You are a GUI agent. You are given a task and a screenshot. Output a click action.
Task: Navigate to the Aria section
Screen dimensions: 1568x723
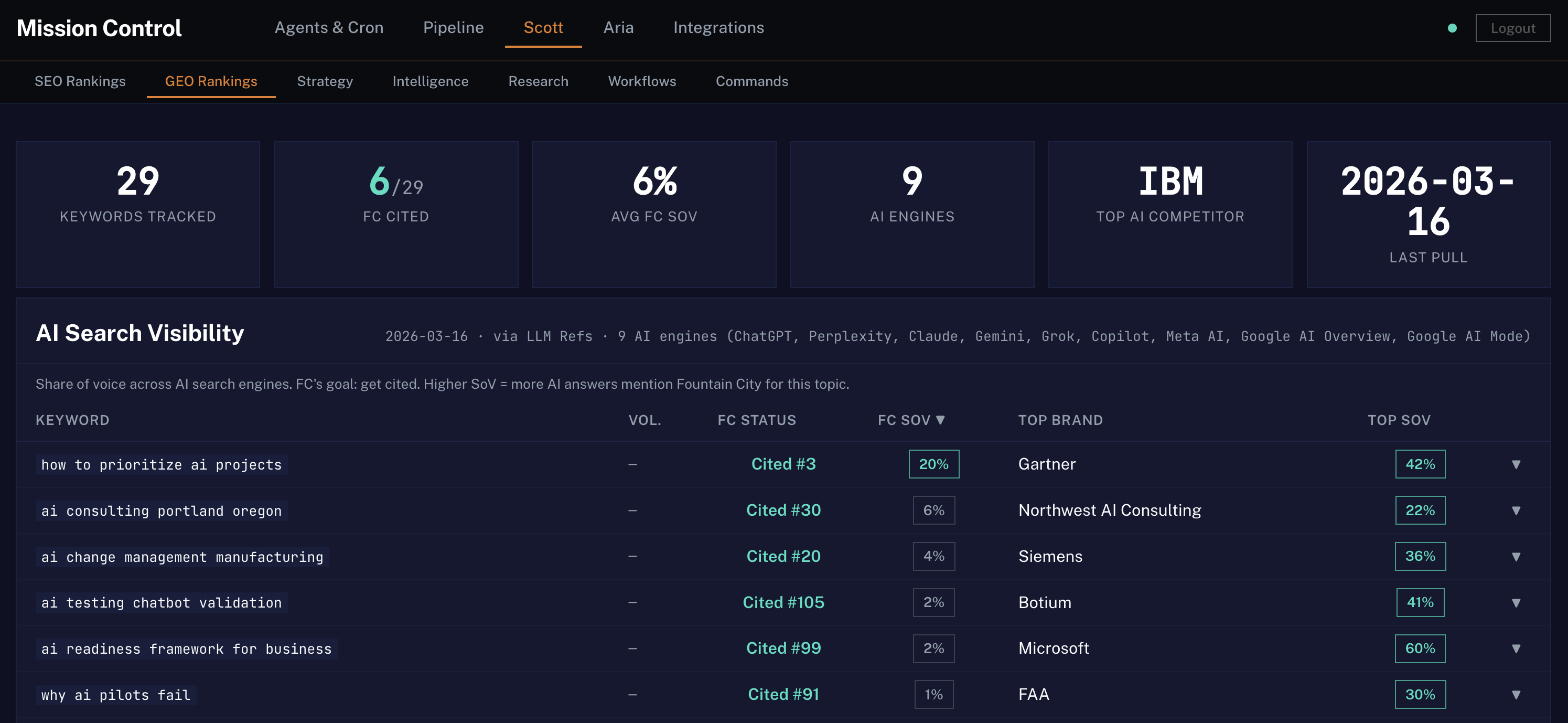(618, 27)
